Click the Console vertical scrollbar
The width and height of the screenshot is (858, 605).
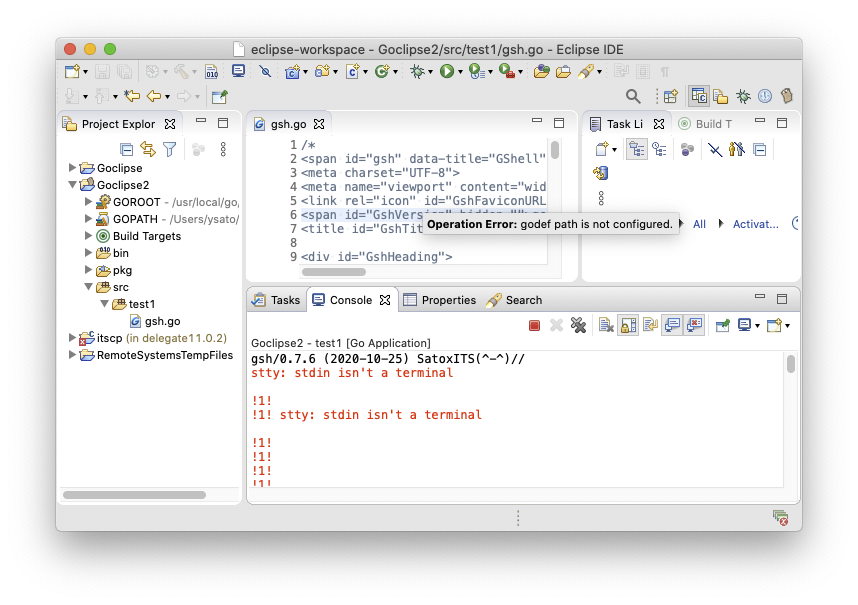point(790,364)
